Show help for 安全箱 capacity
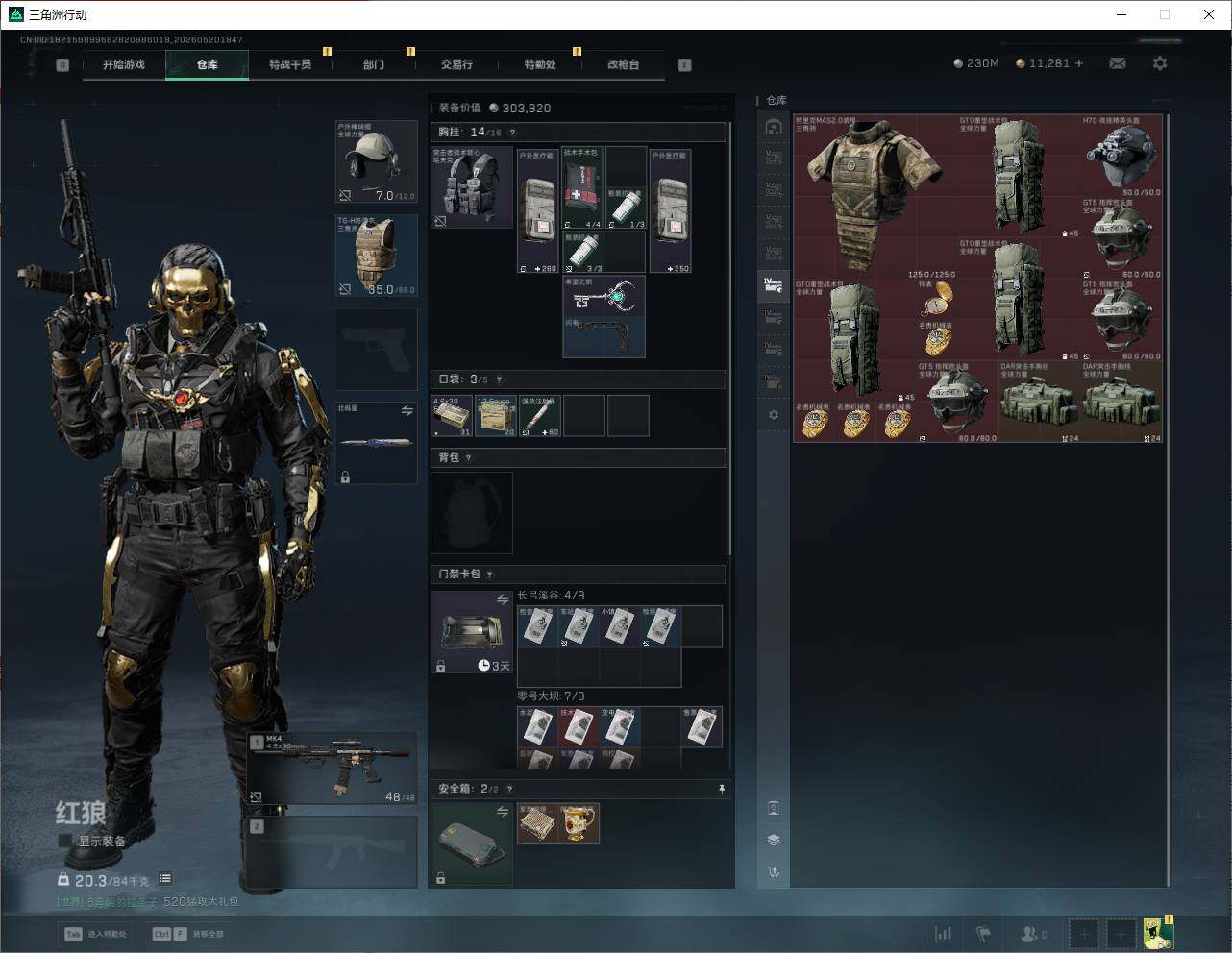Screen dimensions: 1232x953 pyautogui.click(x=509, y=789)
